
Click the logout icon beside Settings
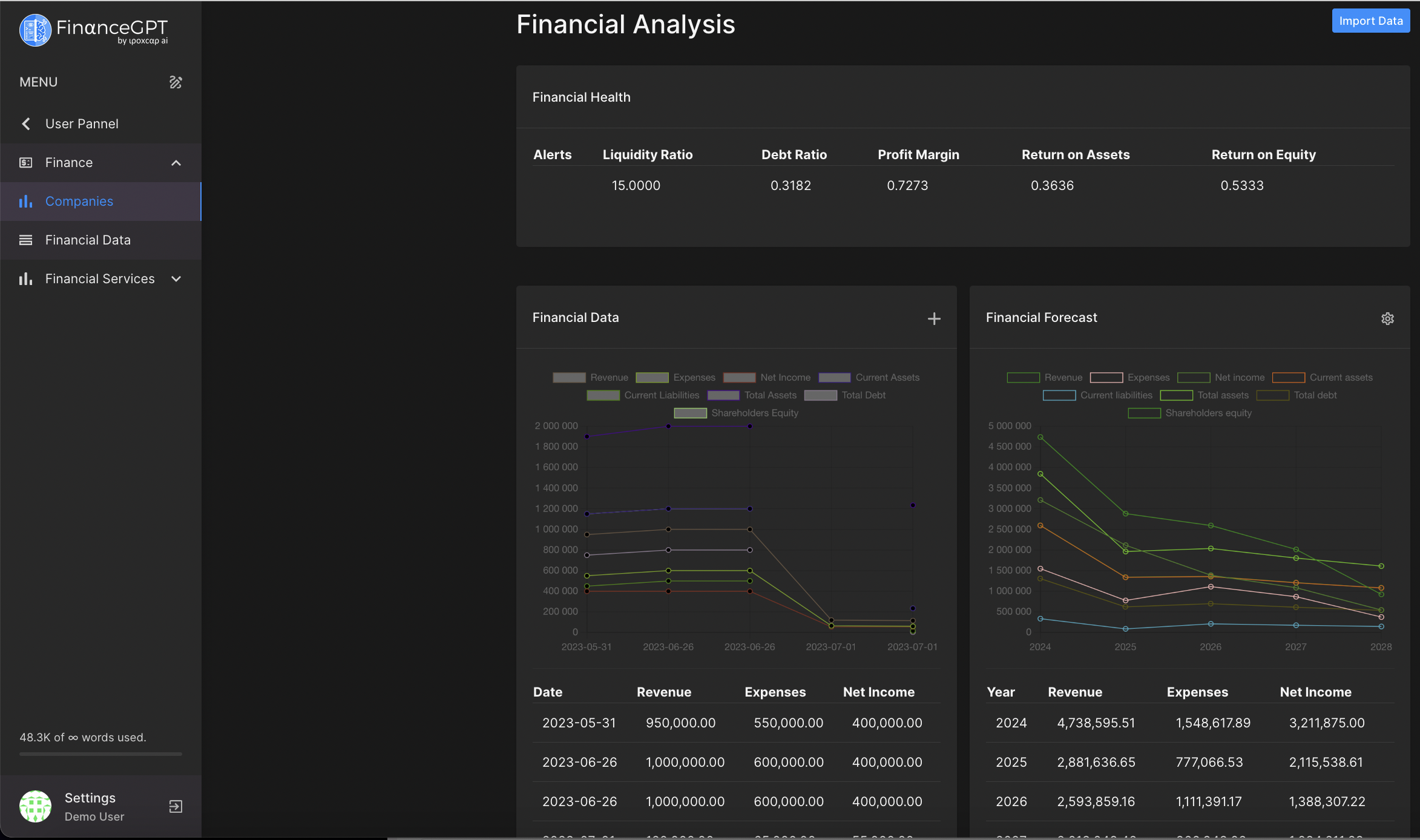tap(175, 806)
